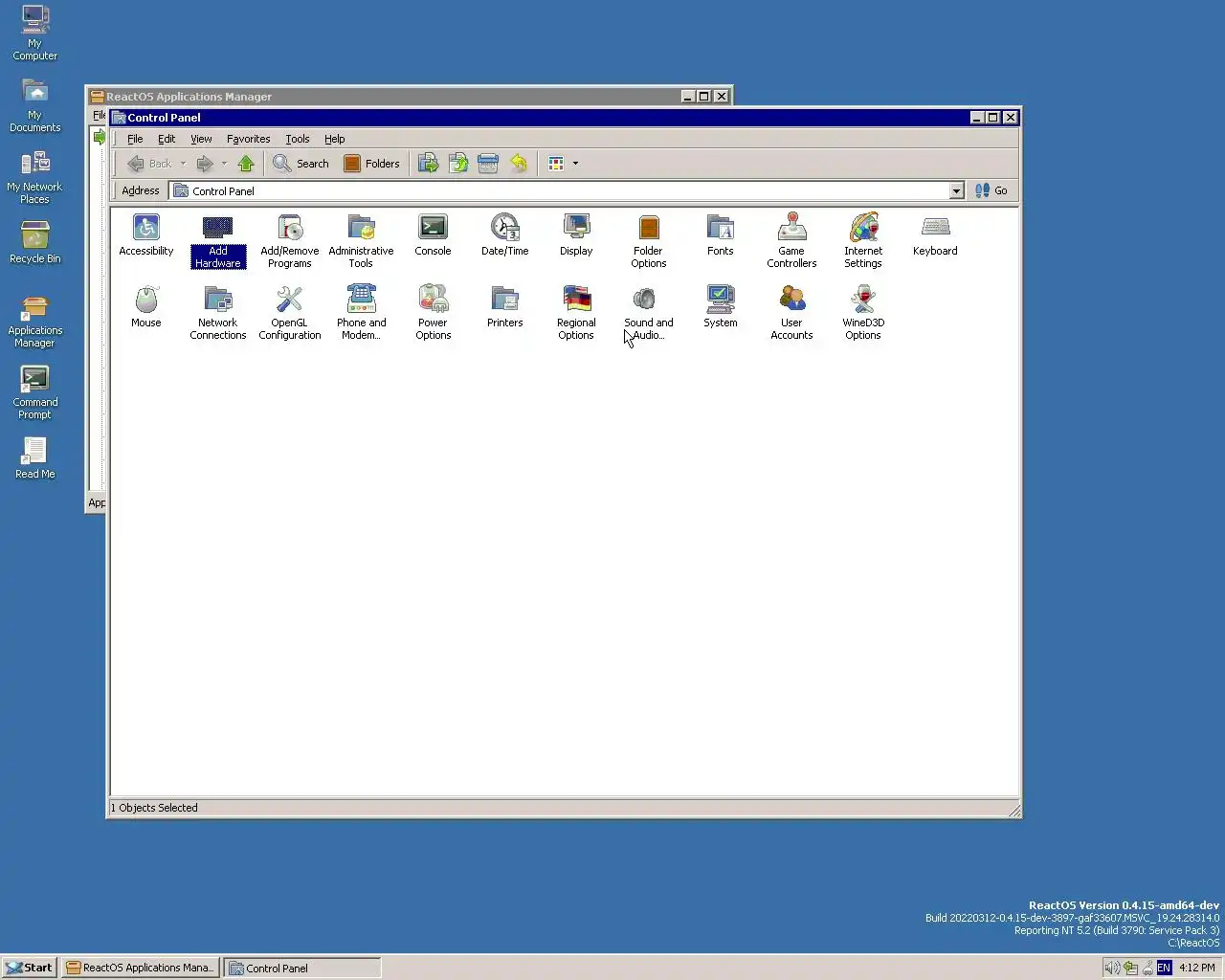Click the Undo toolbar icon
Viewport: 1225px width, 980px height.
tap(518, 164)
